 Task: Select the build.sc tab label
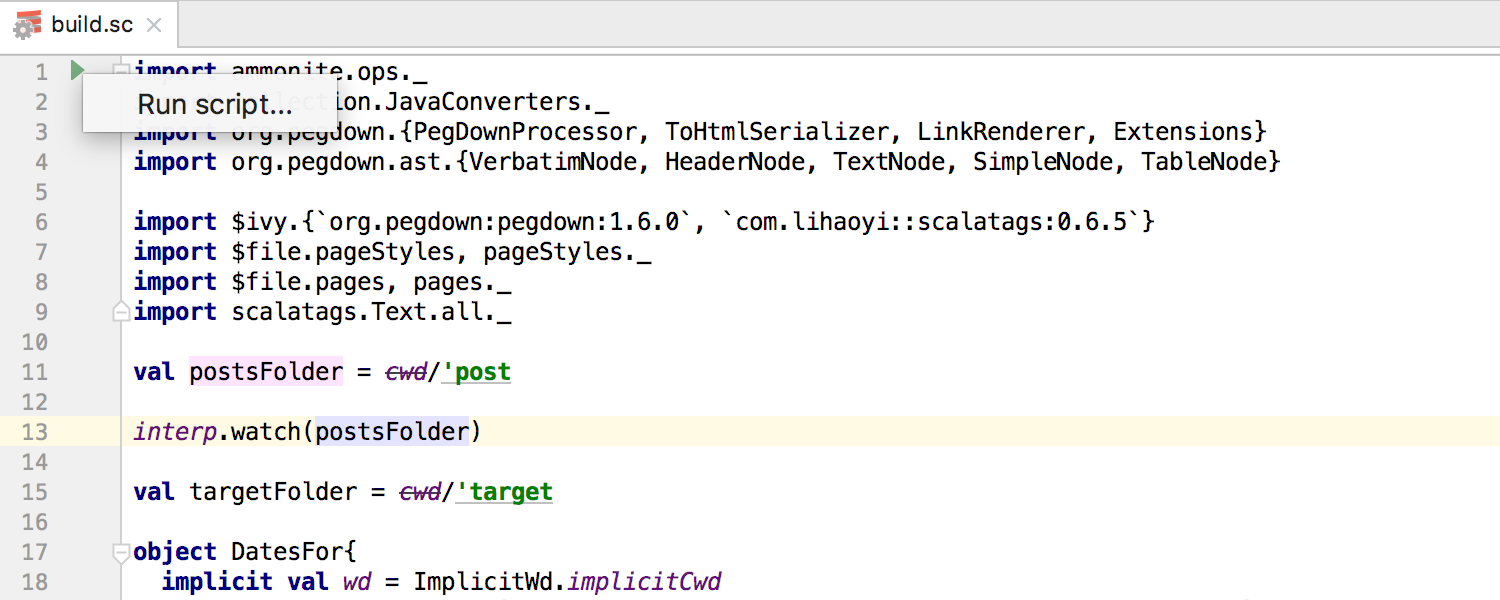click(x=92, y=25)
